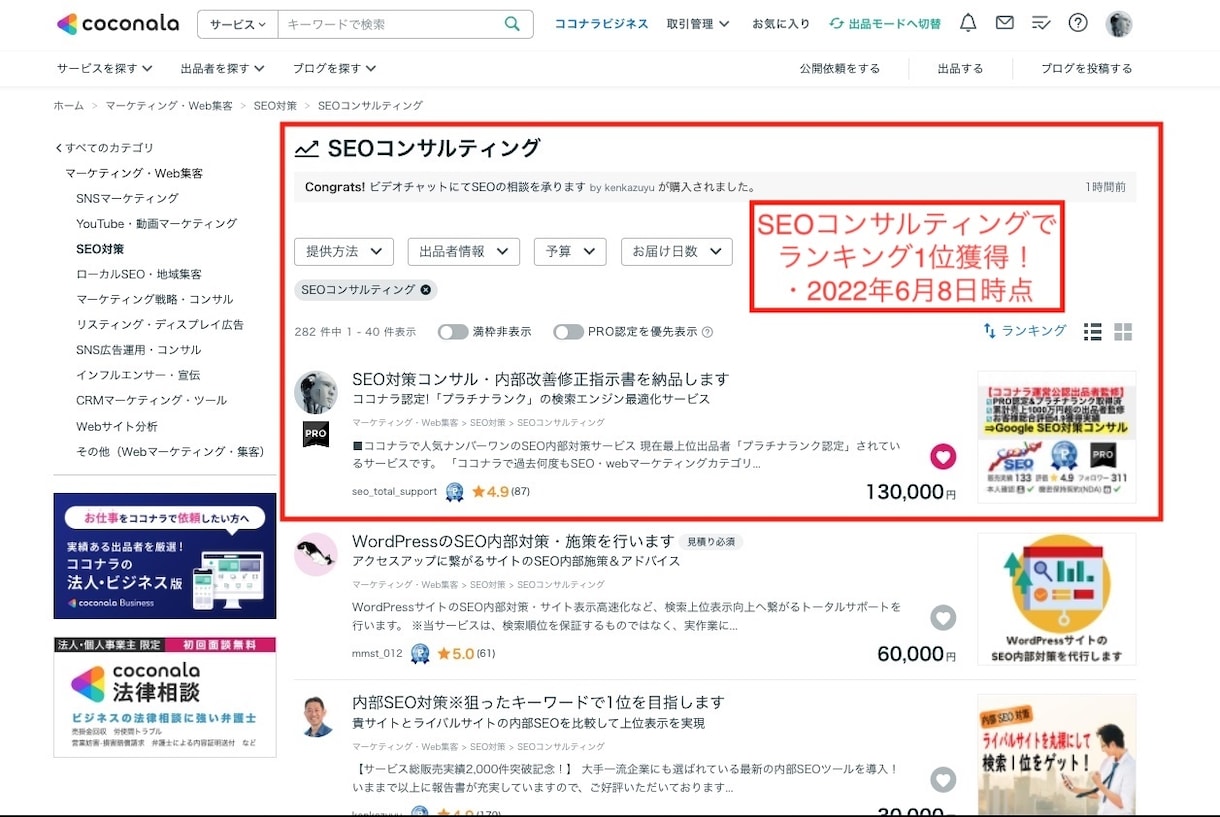Click the 内部SEO対策 seller portrait avatar

[317, 717]
